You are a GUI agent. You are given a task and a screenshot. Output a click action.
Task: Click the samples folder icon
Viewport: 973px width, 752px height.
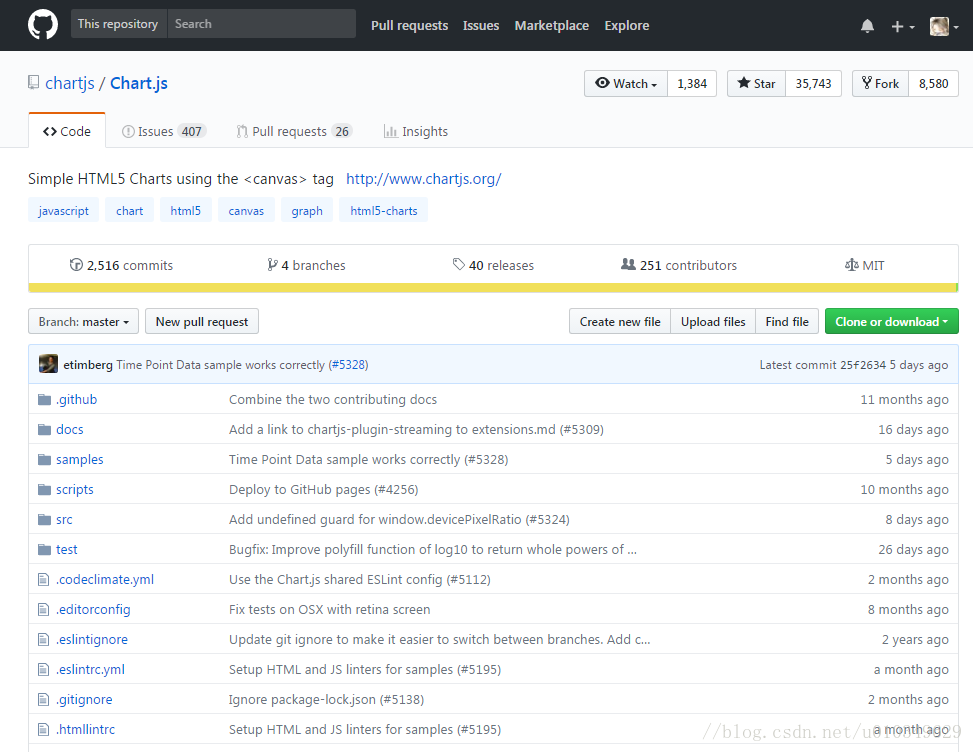(x=44, y=460)
